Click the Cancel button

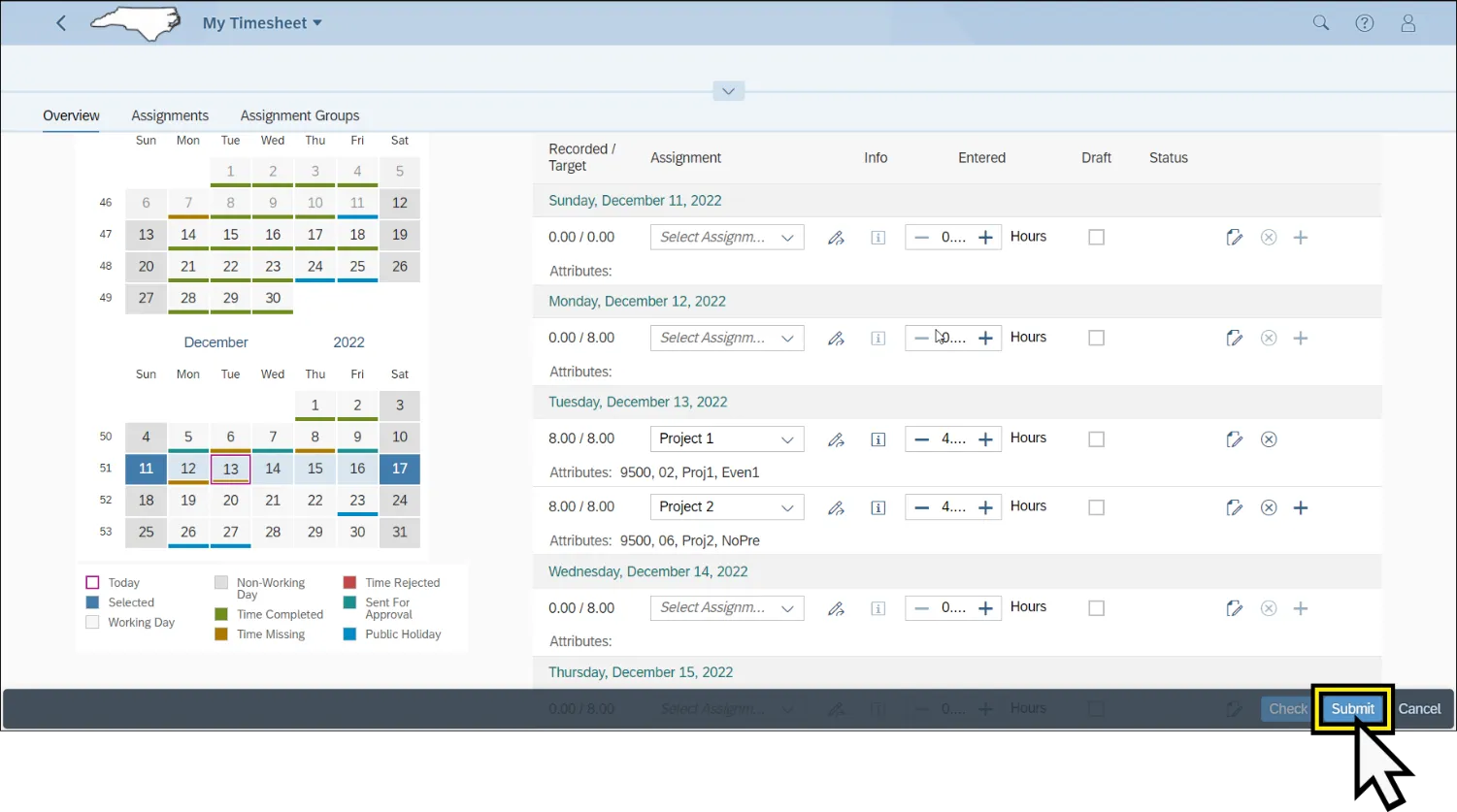click(1418, 709)
